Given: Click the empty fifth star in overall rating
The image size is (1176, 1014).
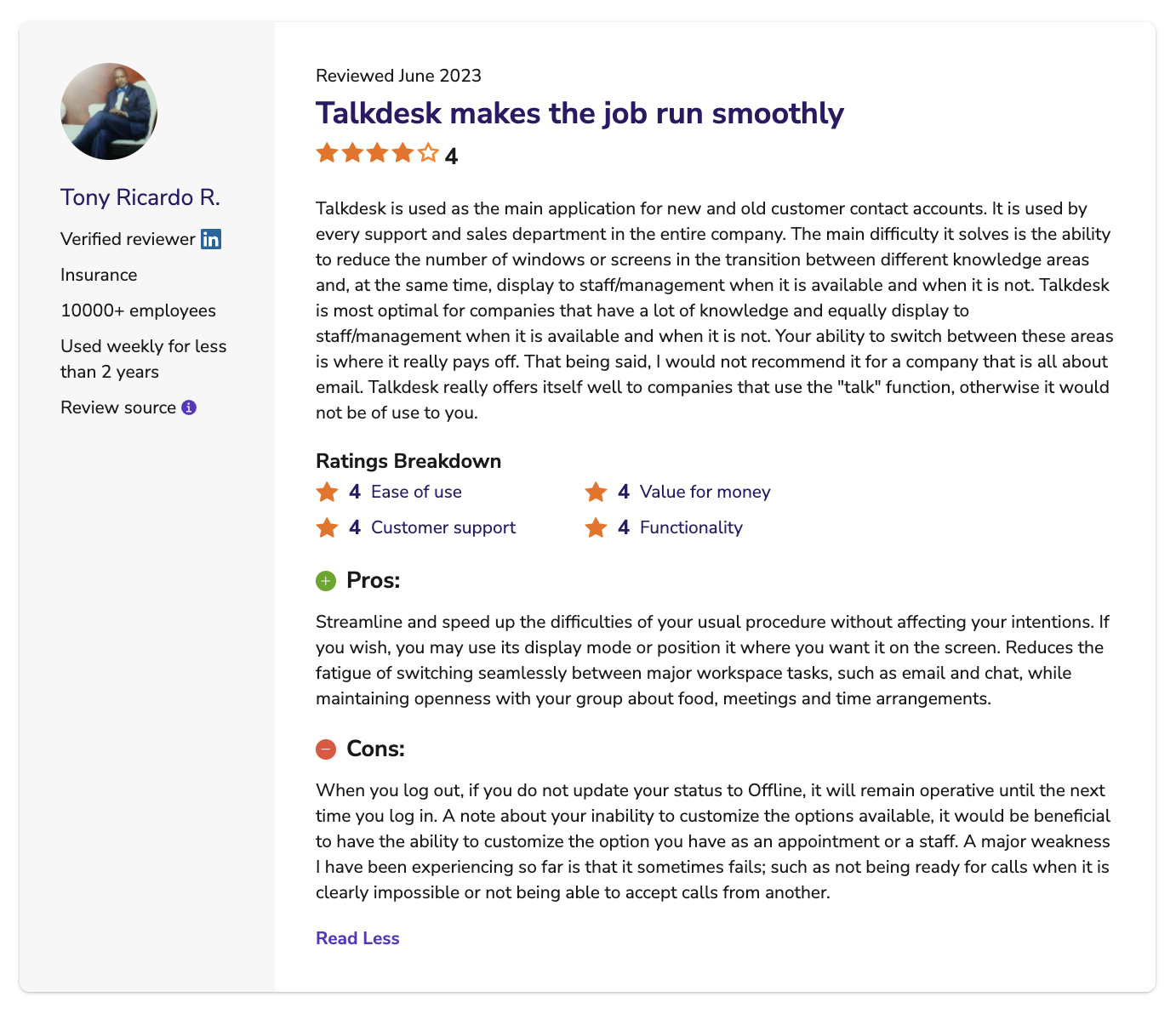Looking at the screenshot, I should (x=428, y=153).
